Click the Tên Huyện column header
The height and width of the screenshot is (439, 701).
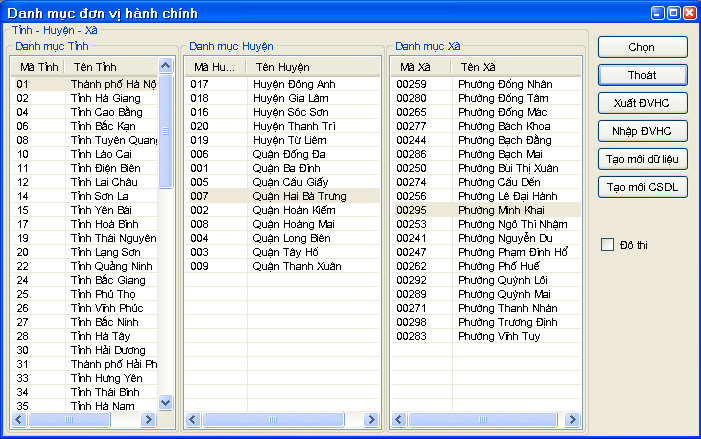pos(313,67)
